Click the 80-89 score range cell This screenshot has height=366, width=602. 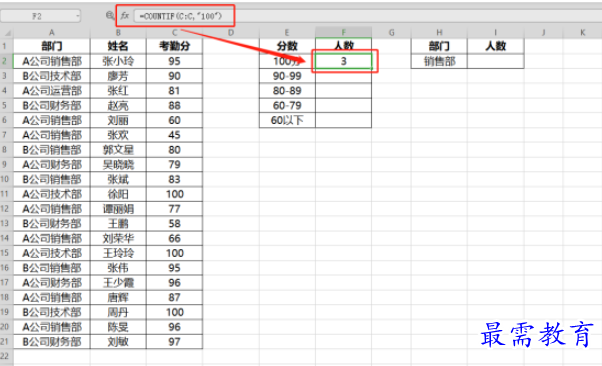coord(287,91)
